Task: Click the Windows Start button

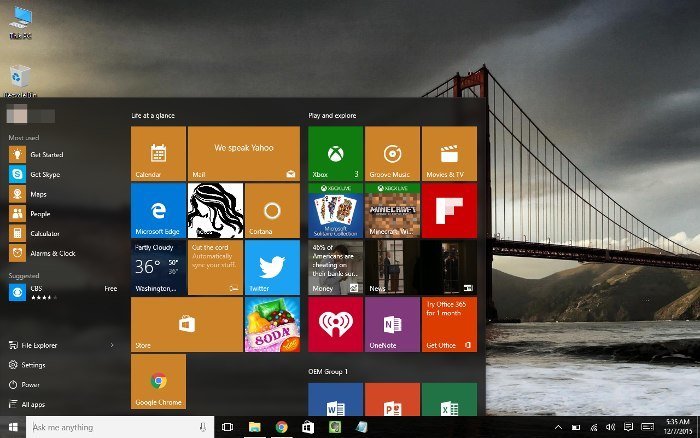Action: pos(13,427)
